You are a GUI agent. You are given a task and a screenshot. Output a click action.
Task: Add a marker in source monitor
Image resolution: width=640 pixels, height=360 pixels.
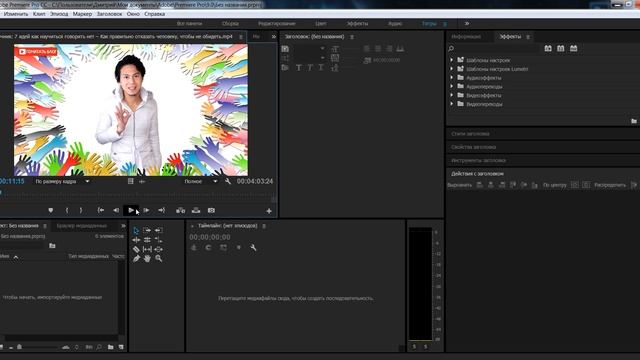(51, 210)
